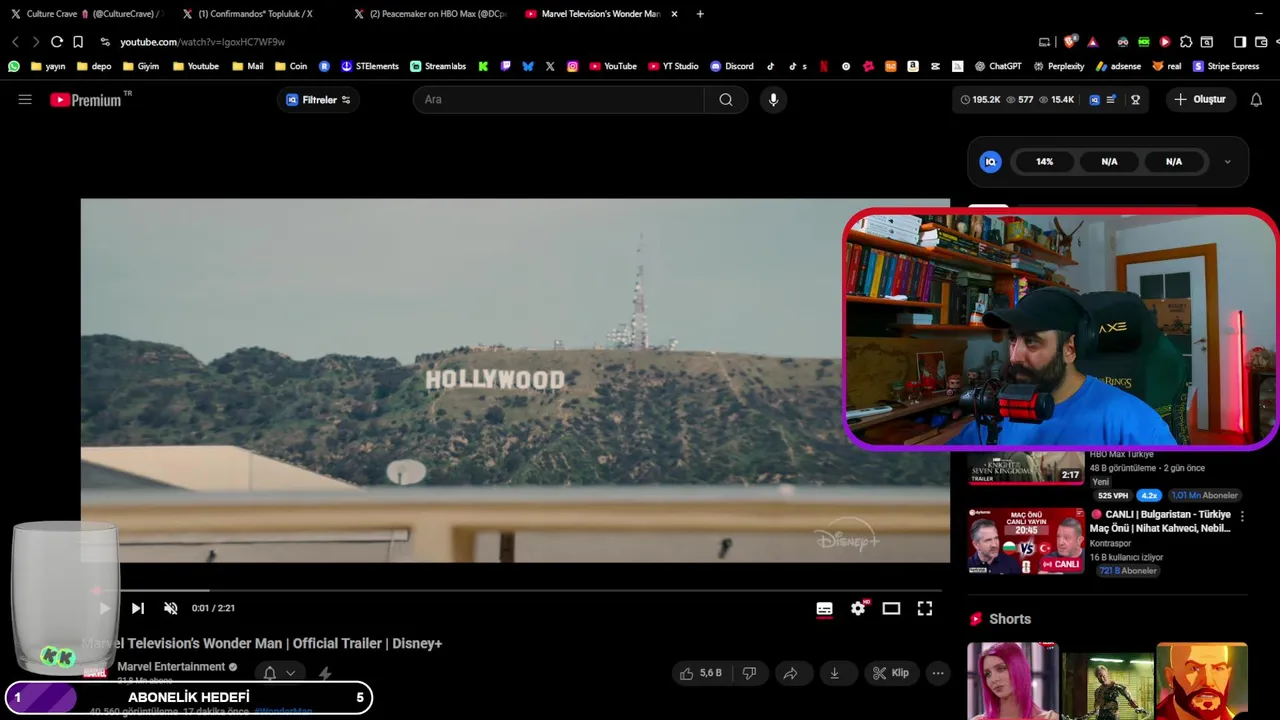Open browser extensions puzzle icon

click(1186, 42)
